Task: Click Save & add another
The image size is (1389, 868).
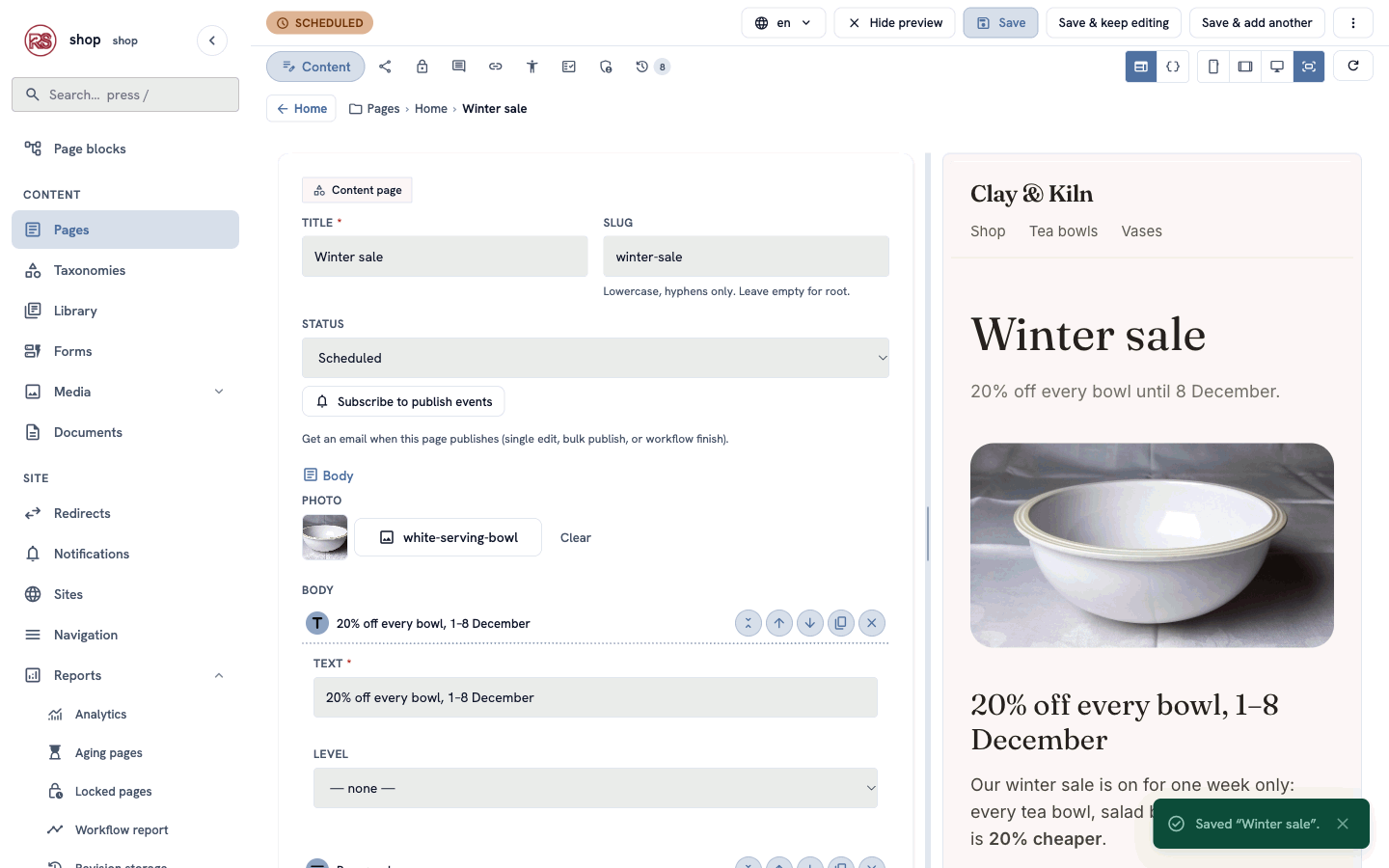Action: pyautogui.click(x=1257, y=23)
